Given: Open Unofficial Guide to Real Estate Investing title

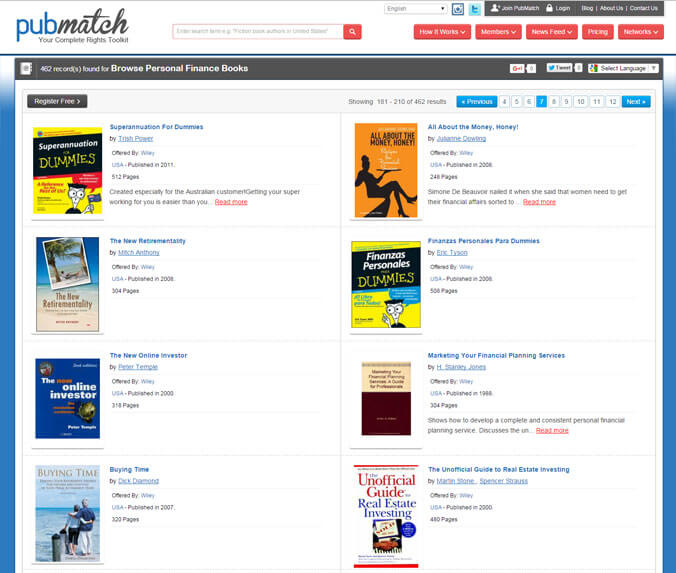Looking at the screenshot, I should coord(499,470).
